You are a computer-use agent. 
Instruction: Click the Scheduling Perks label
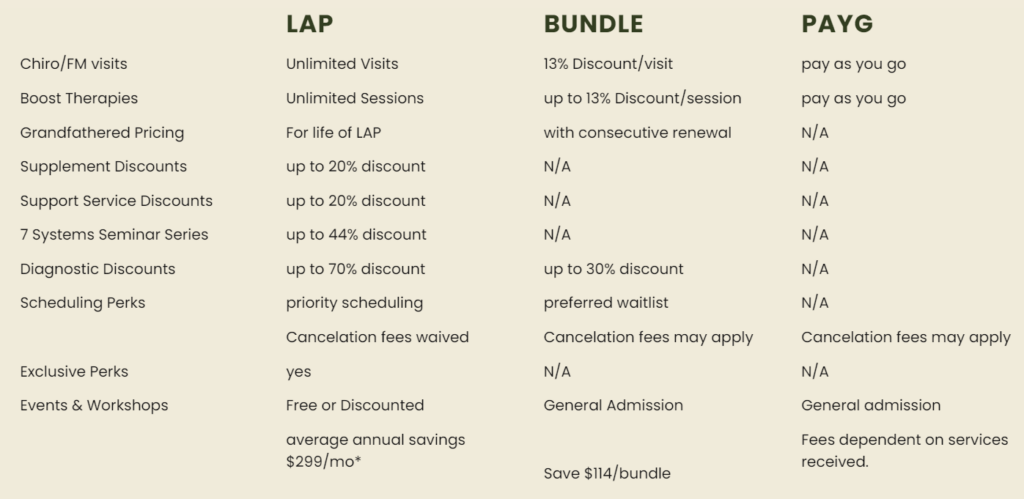pos(83,303)
